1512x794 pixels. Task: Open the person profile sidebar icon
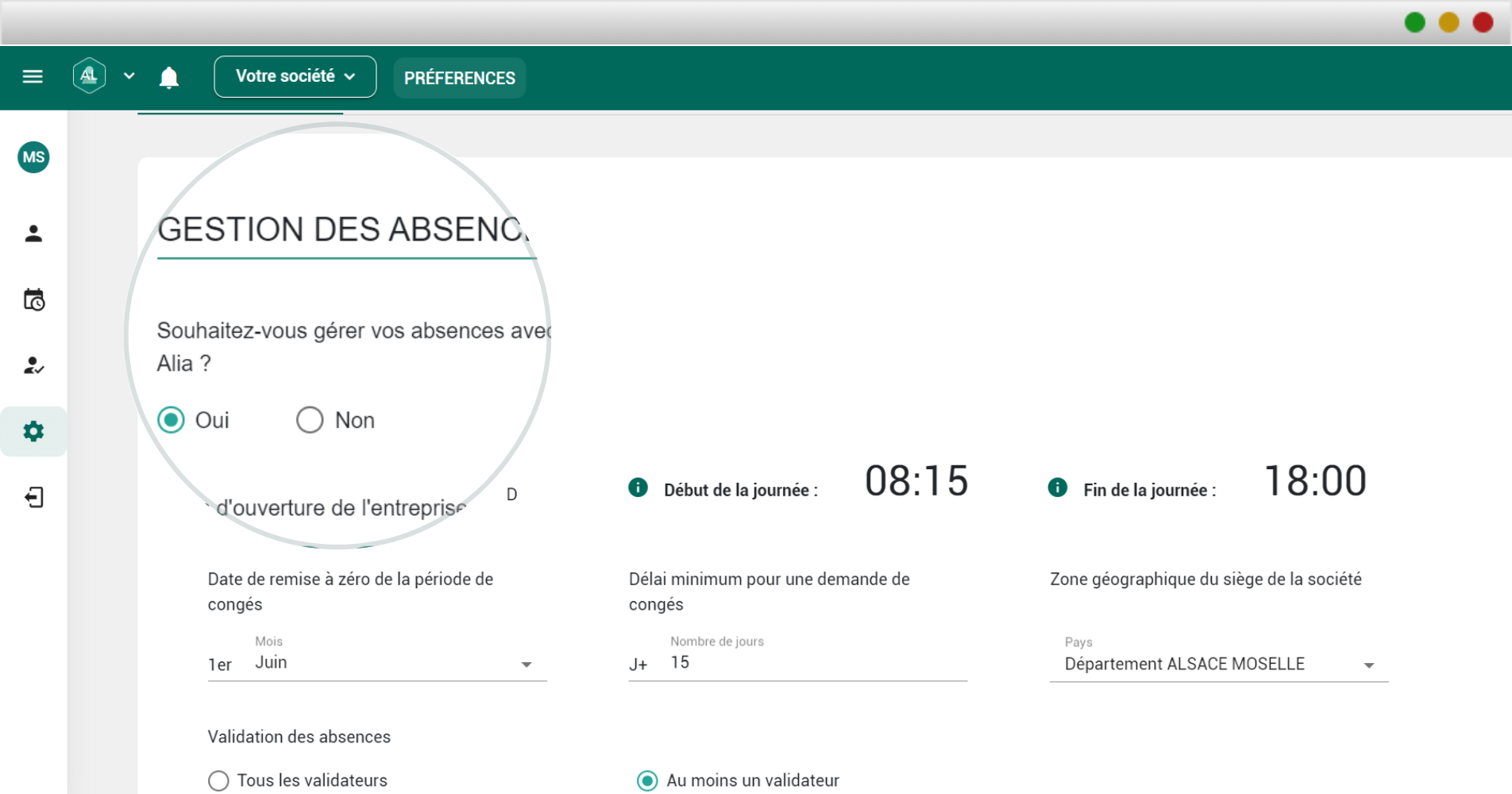point(33,233)
